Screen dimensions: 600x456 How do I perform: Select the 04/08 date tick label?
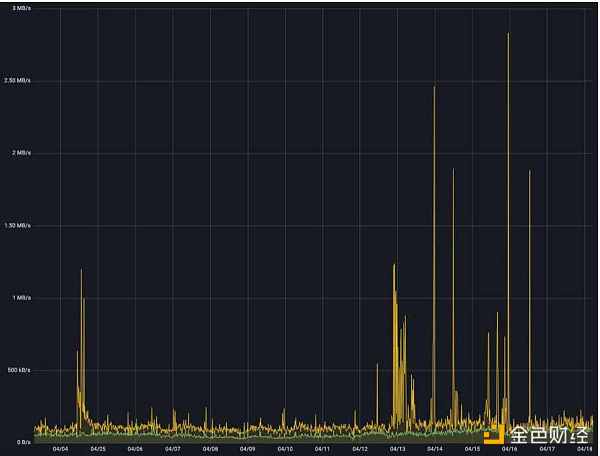tap(210, 449)
